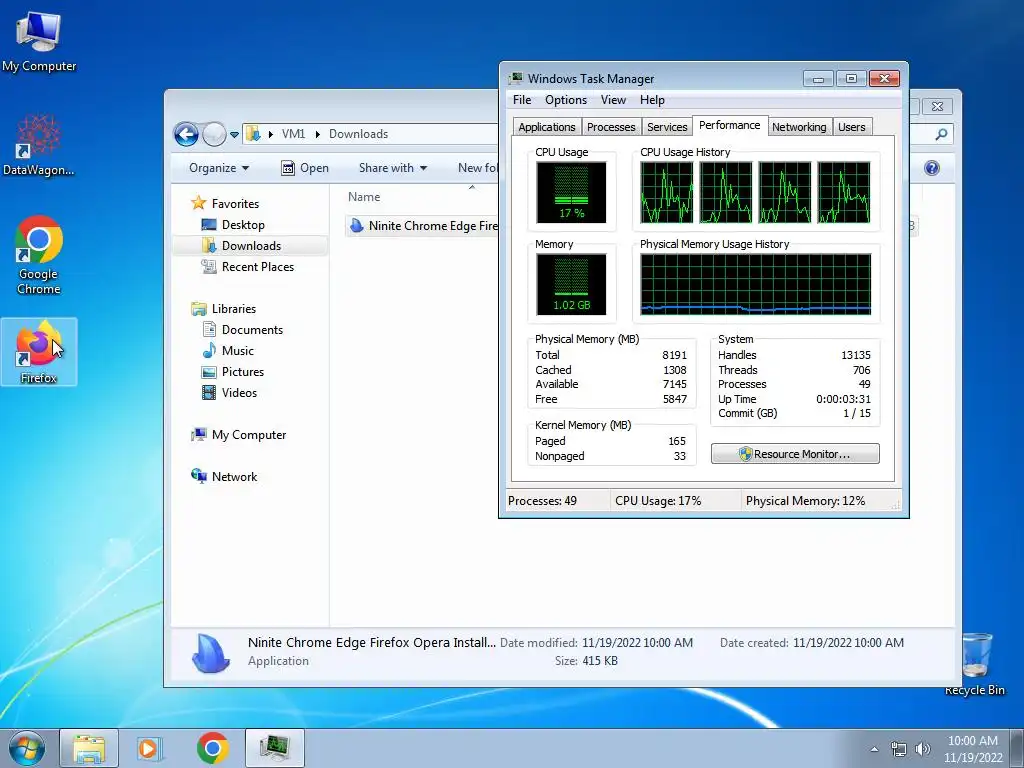Click Explorer forward navigation button
This screenshot has height=768, width=1024.
(214, 135)
